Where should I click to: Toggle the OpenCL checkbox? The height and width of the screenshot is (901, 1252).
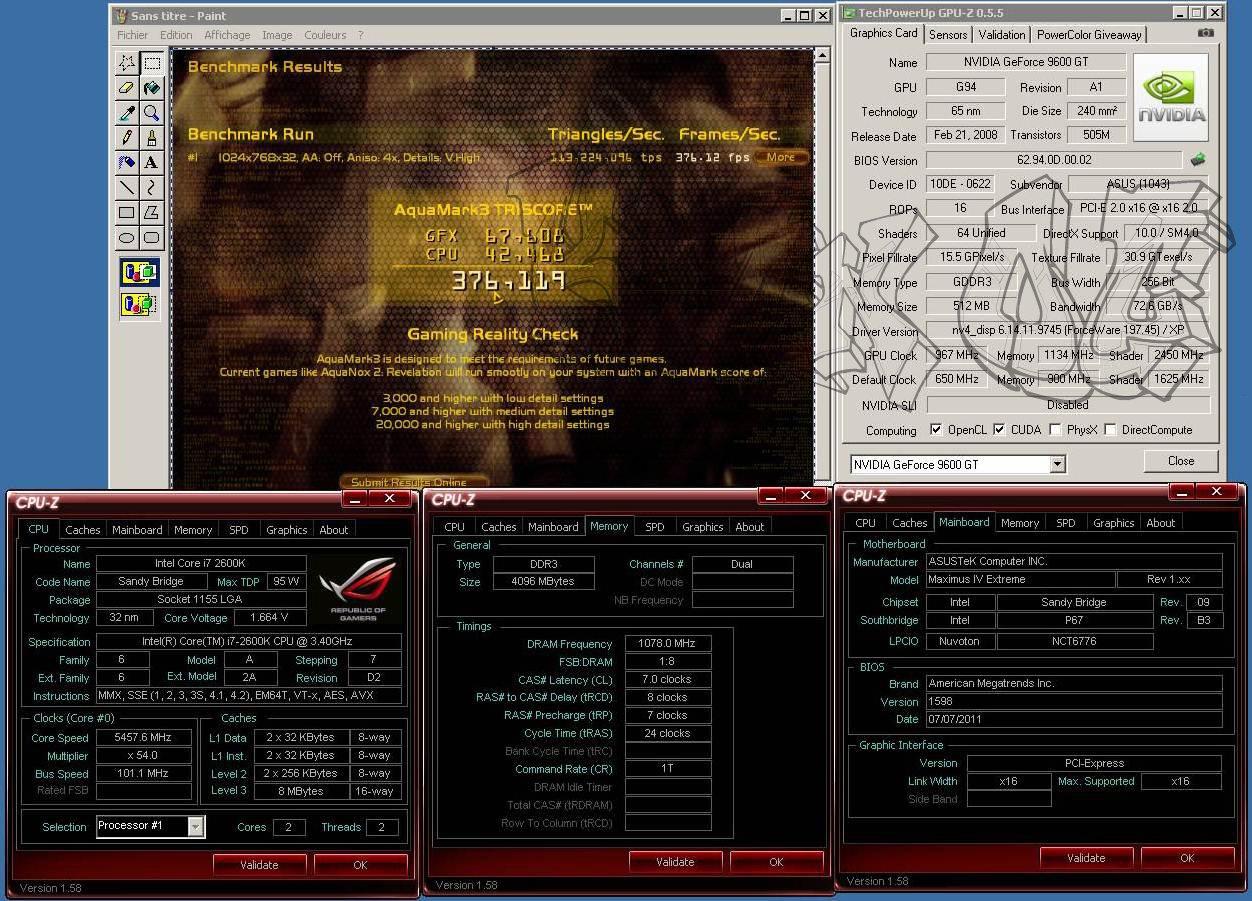point(936,430)
